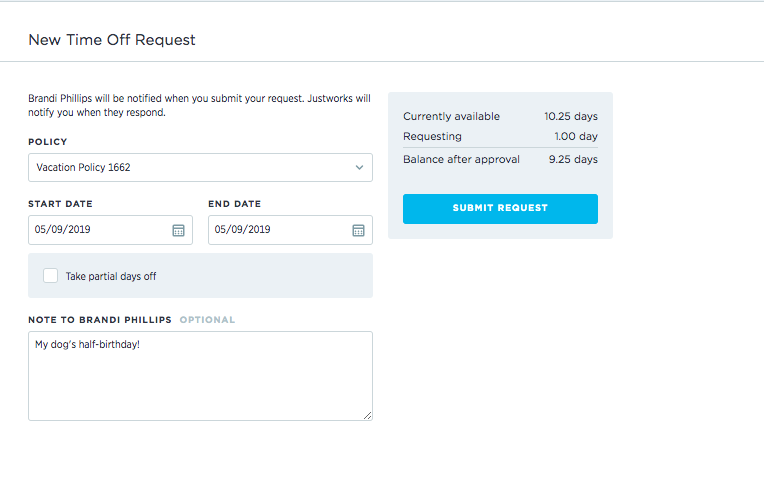Click the Start Date label
Image resolution: width=764 pixels, height=494 pixels.
pyautogui.click(x=60, y=204)
